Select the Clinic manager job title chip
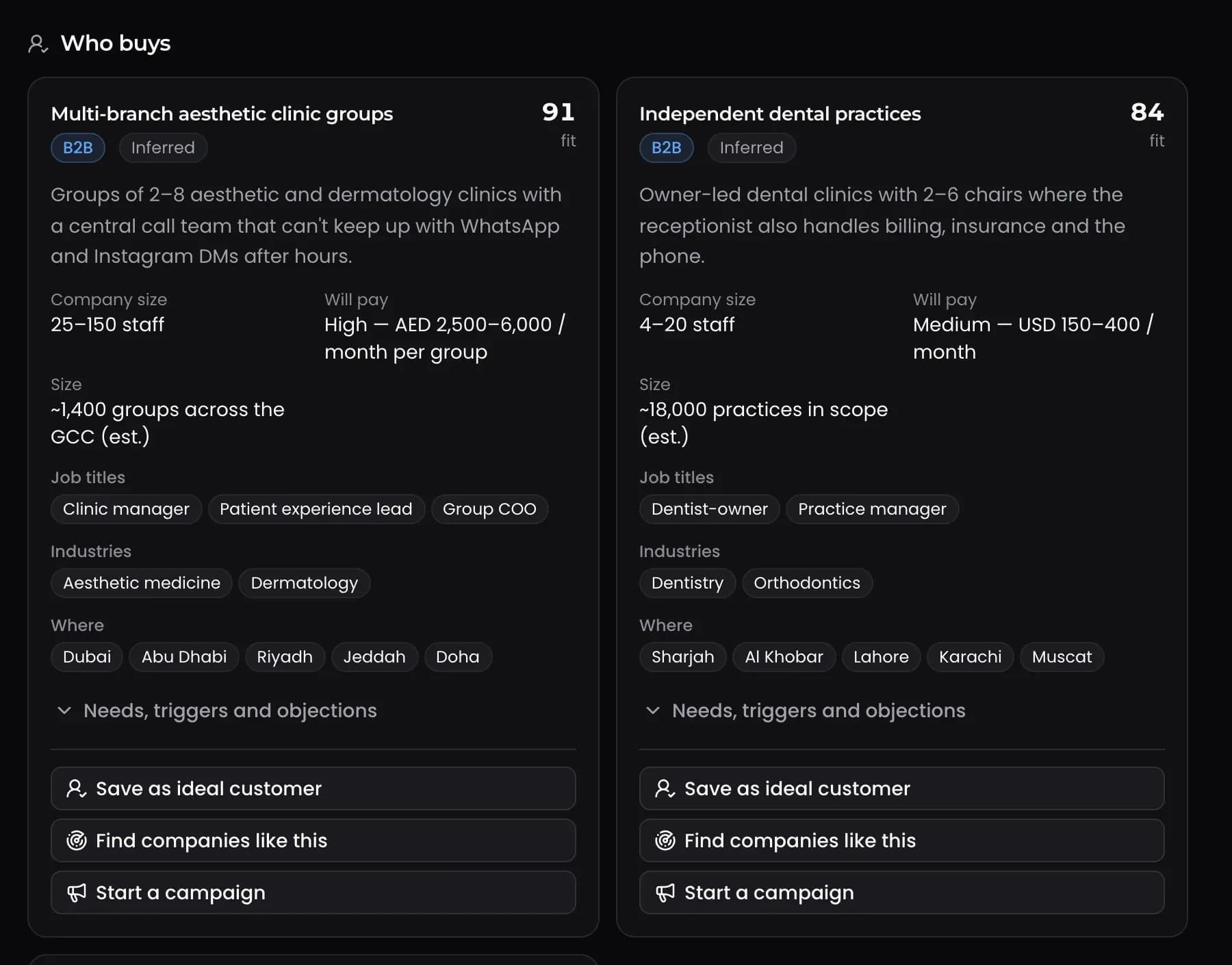The height and width of the screenshot is (965, 1232). (126, 509)
